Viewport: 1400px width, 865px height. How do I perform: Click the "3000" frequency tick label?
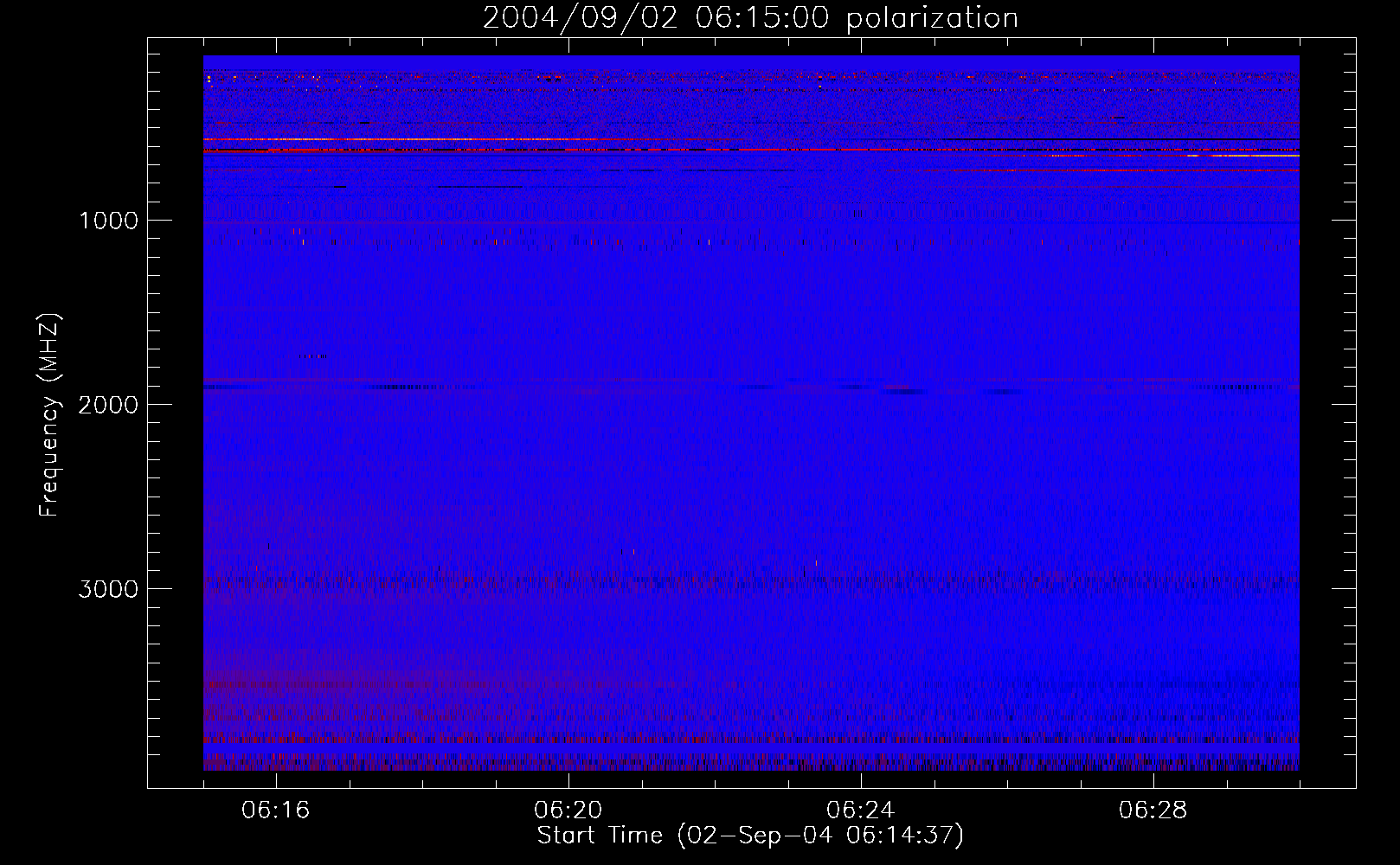(x=108, y=589)
